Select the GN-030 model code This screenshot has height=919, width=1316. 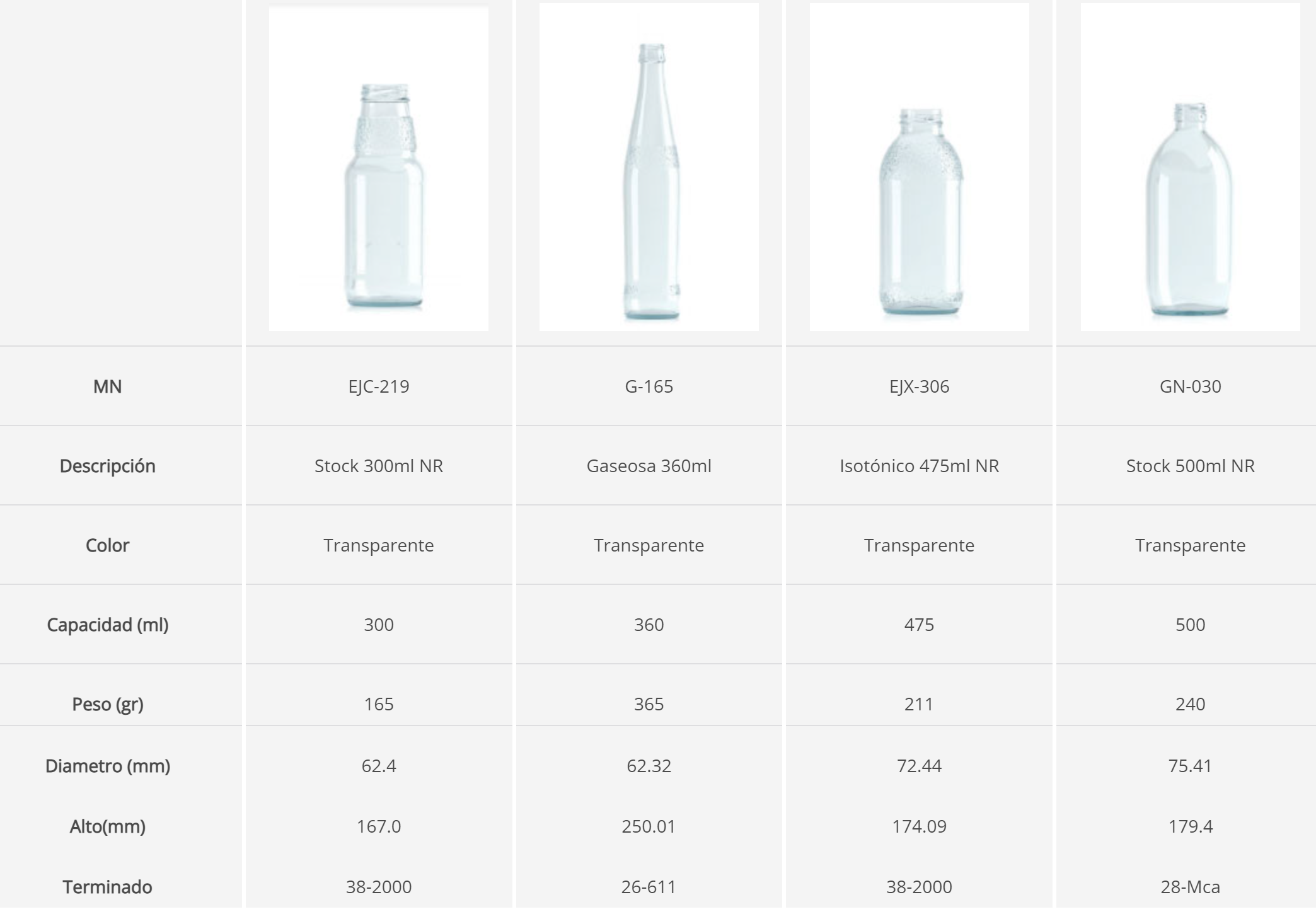[x=1190, y=386]
